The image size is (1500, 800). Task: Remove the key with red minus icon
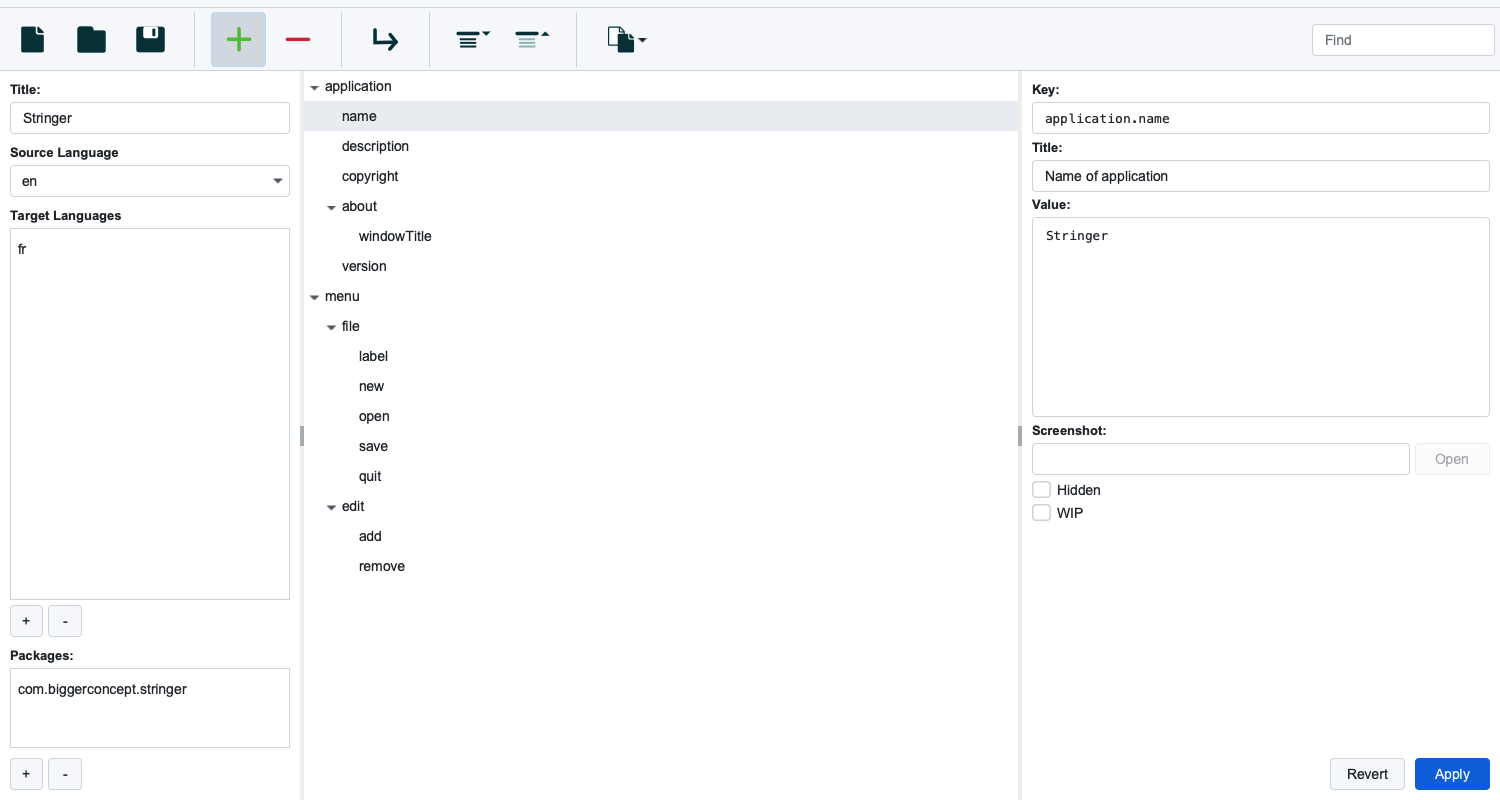tap(298, 39)
